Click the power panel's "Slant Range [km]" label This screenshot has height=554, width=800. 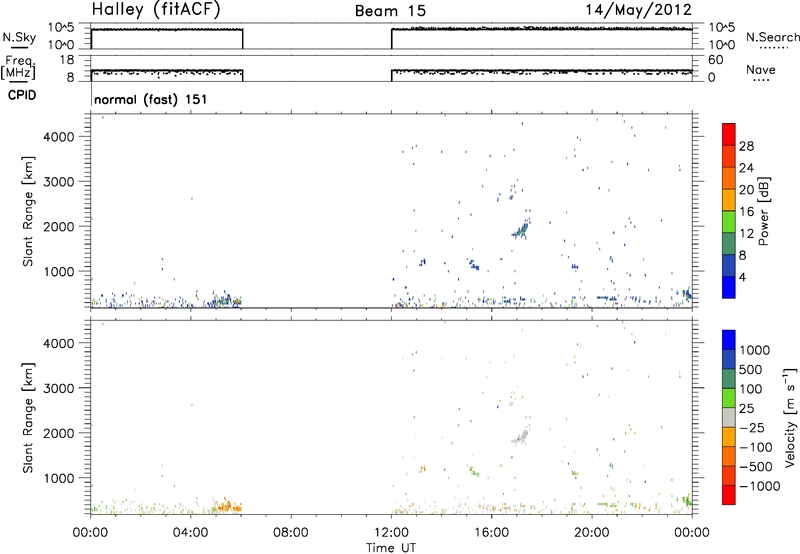[x=28, y=211]
